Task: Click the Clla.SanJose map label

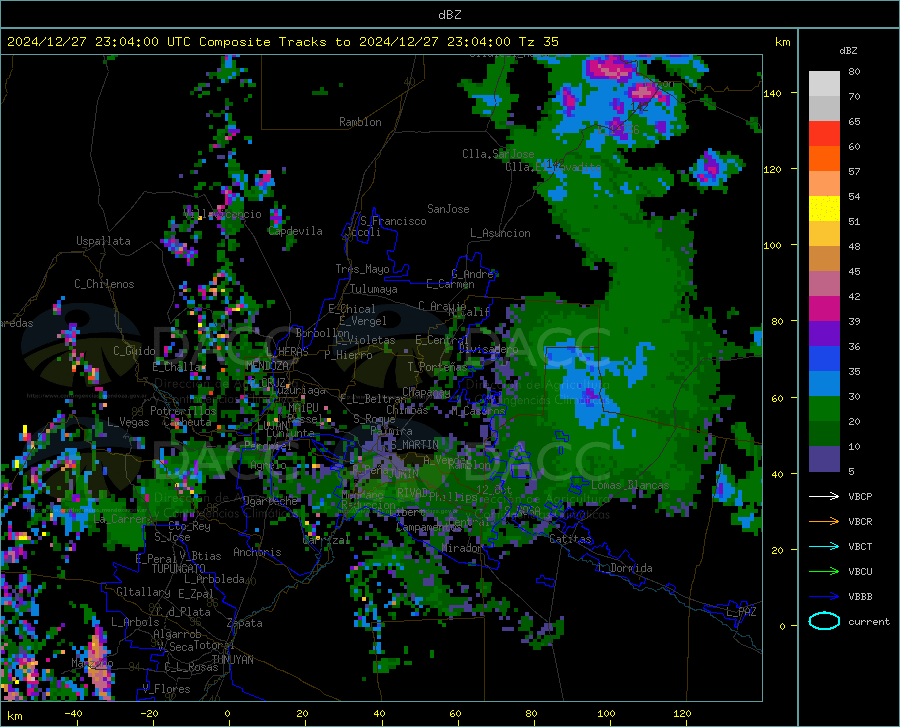Action: coord(498,154)
